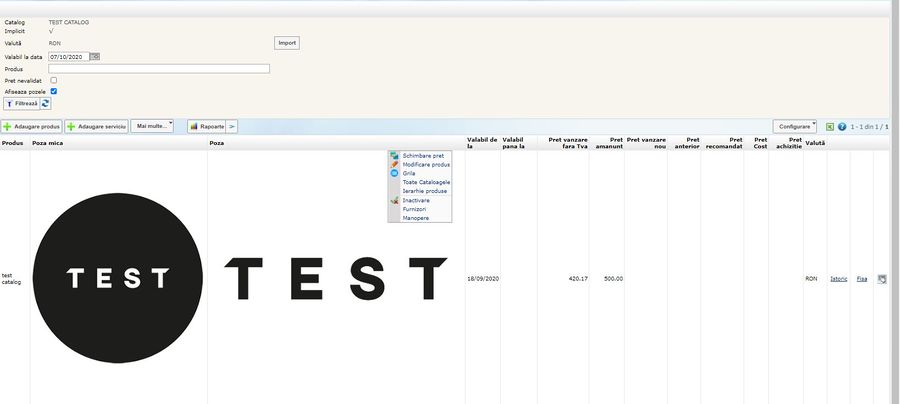900x404 pixels.
Task: Select Inactivare from the context menu
Action: [416, 200]
